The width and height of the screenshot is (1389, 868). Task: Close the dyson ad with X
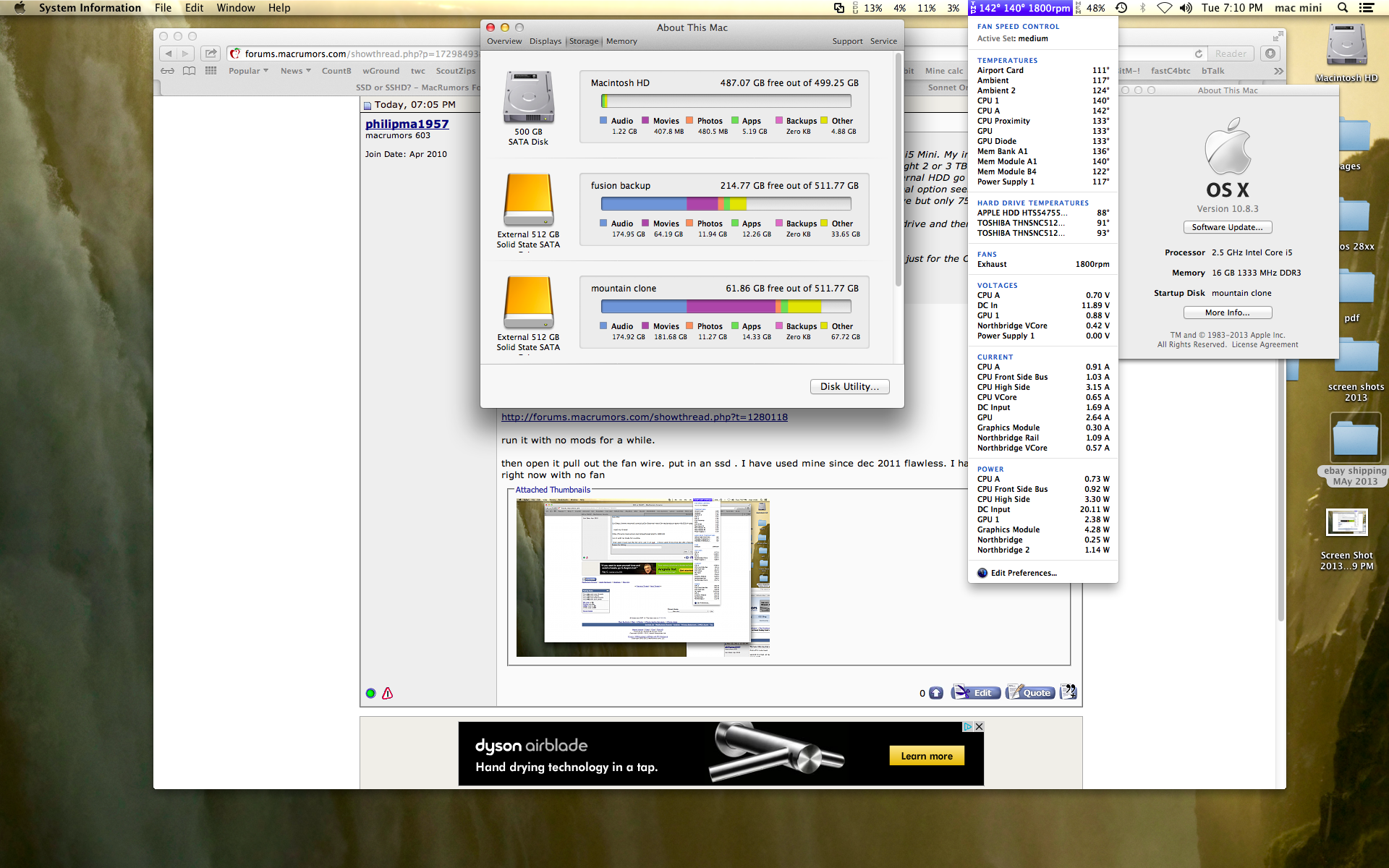click(x=979, y=726)
